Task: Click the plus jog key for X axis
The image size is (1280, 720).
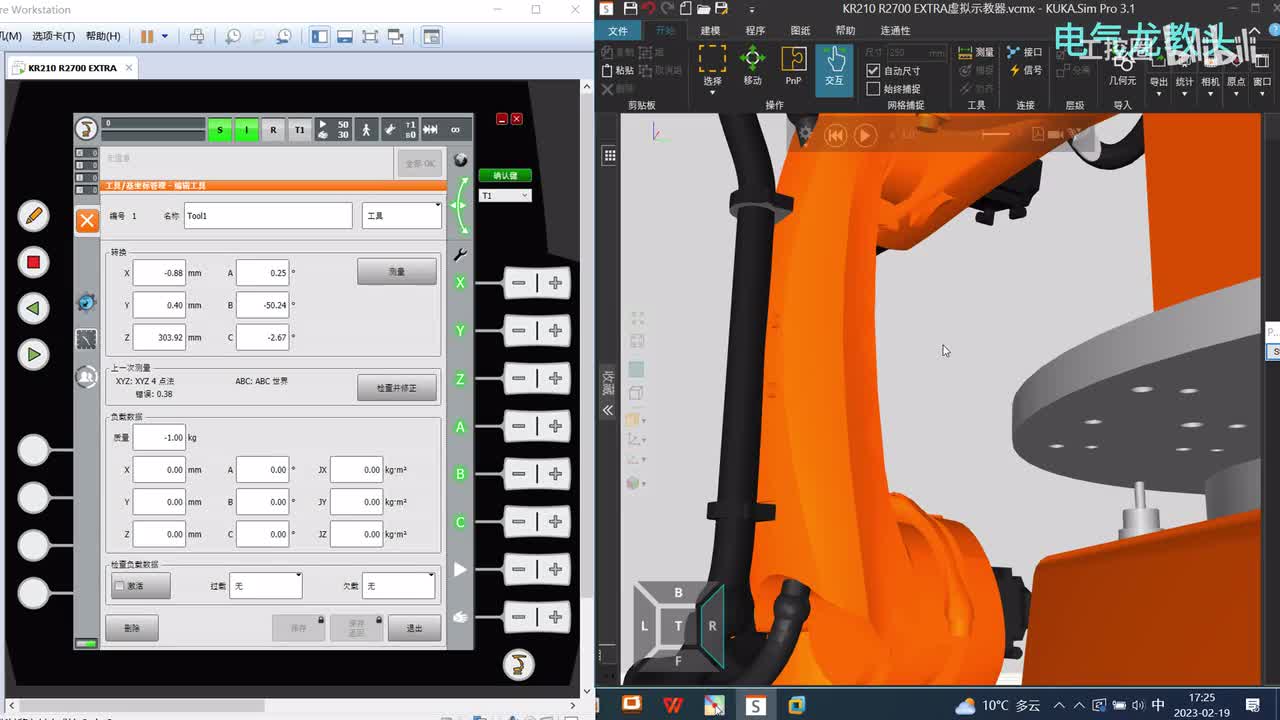Action: pos(556,283)
